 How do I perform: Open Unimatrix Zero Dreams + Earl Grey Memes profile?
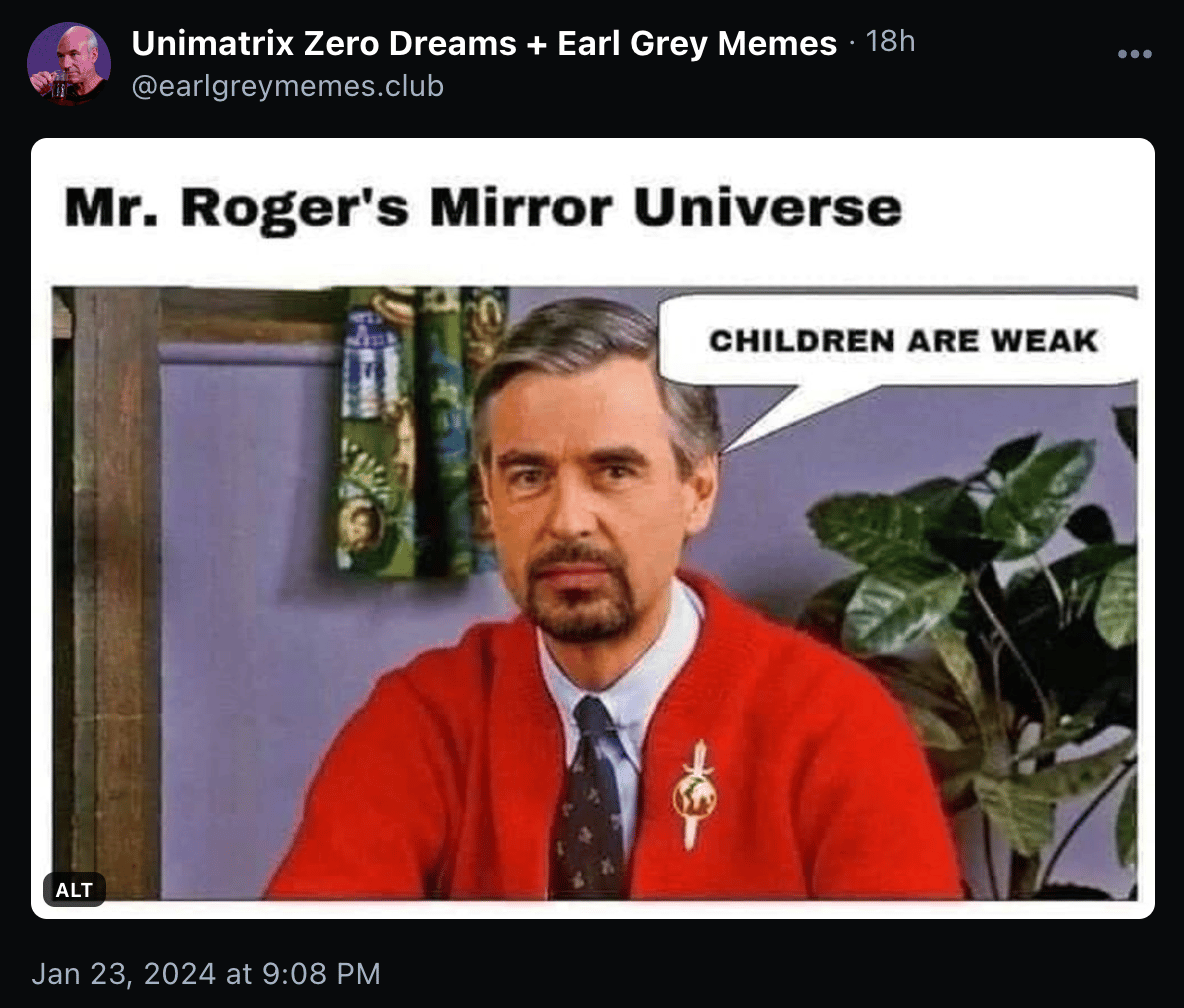[484, 43]
